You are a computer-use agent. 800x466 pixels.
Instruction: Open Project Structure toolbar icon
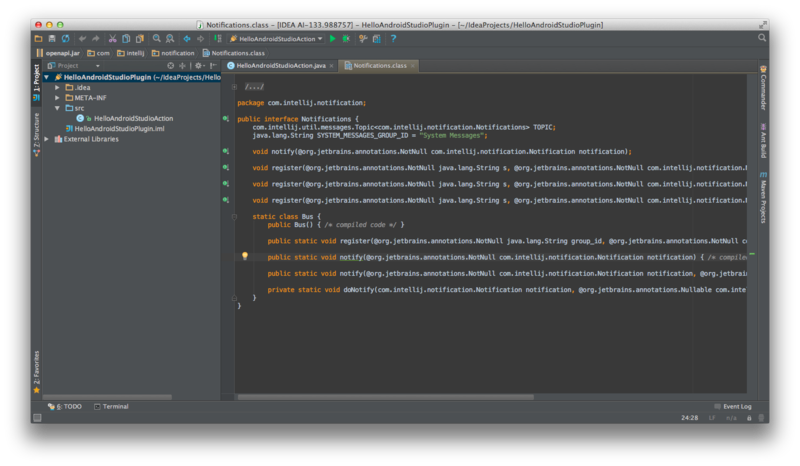point(377,38)
